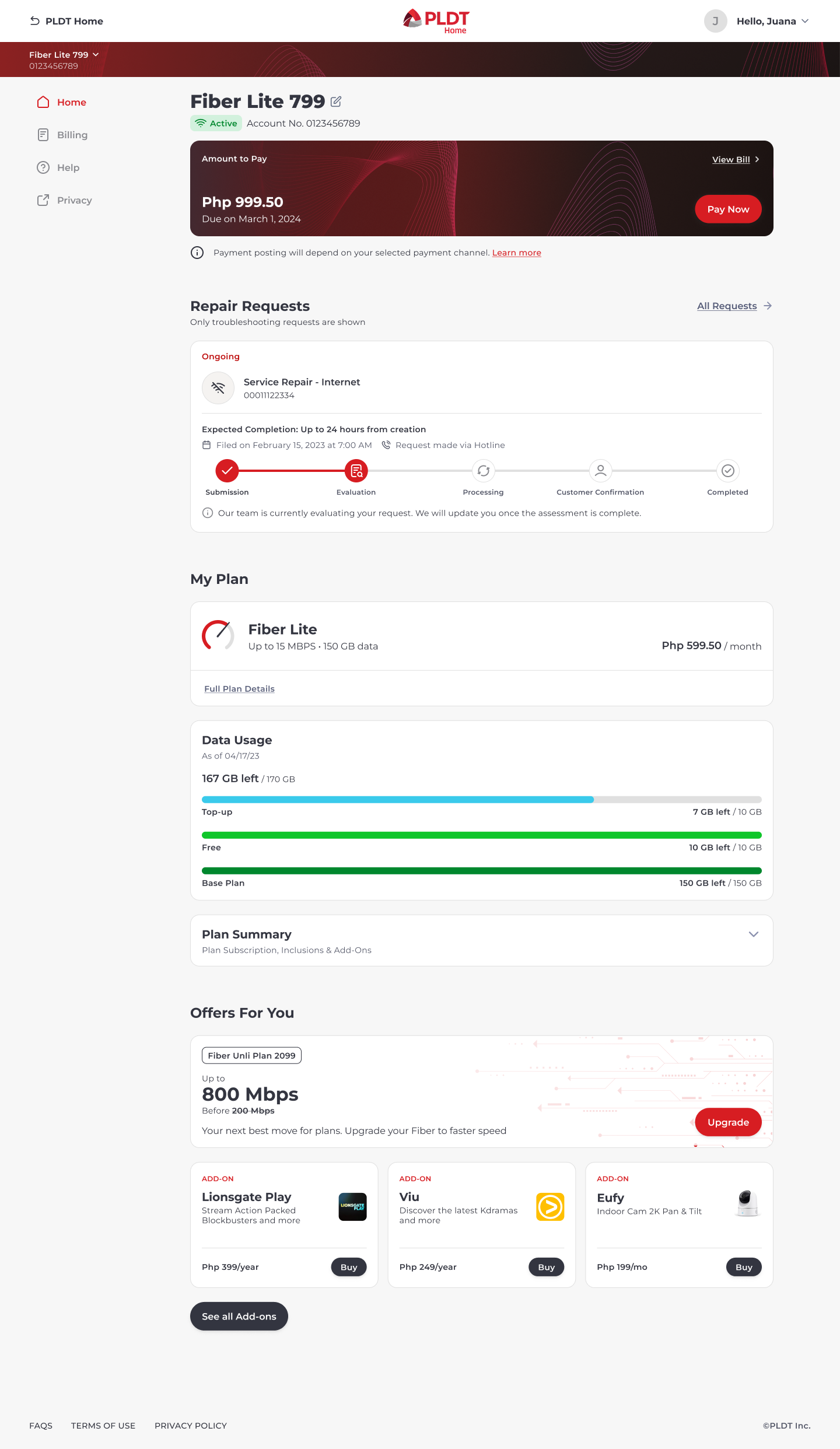This screenshot has width=840, height=1449.
Task: Click the chevron next to View Bill
Action: pos(757,159)
